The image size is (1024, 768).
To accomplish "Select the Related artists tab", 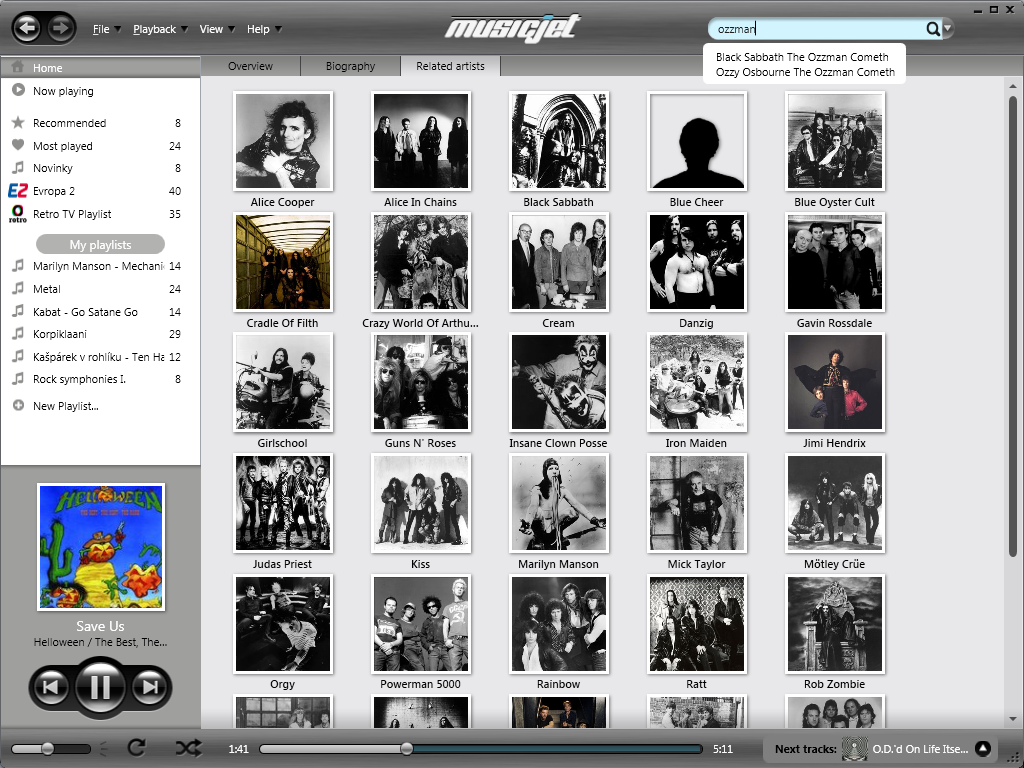I will pyautogui.click(x=450, y=66).
